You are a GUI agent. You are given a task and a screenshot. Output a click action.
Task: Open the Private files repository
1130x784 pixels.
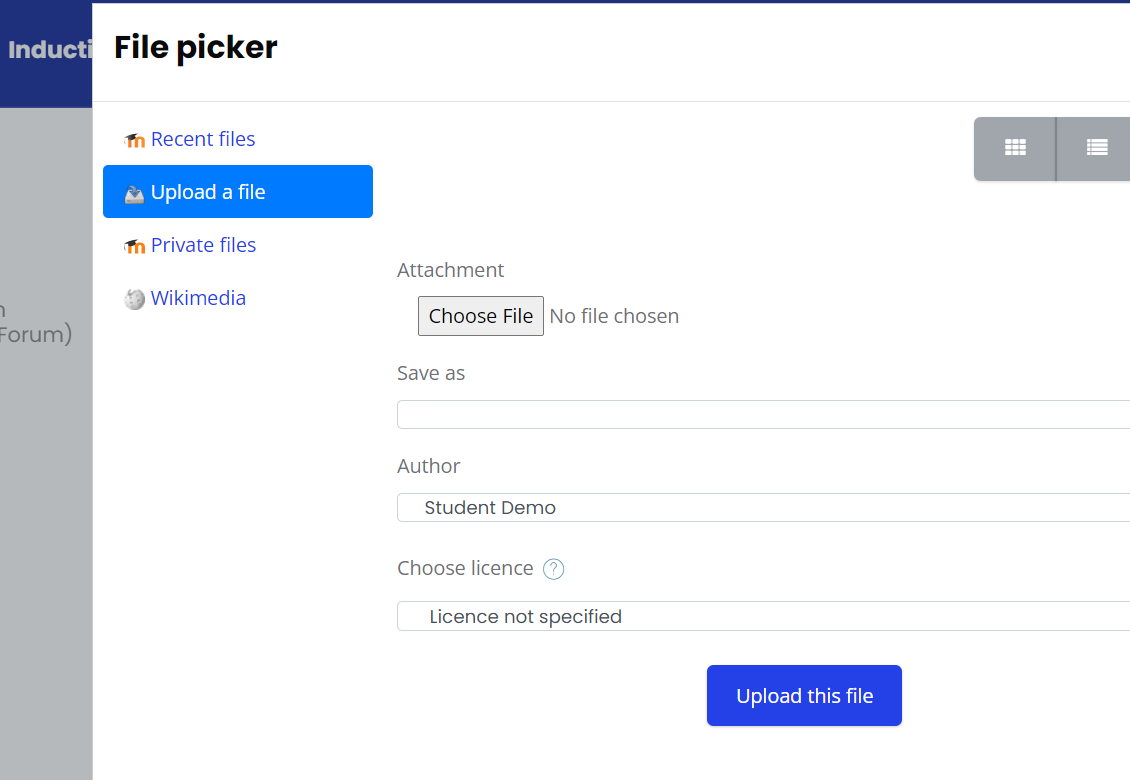pyautogui.click(x=203, y=245)
